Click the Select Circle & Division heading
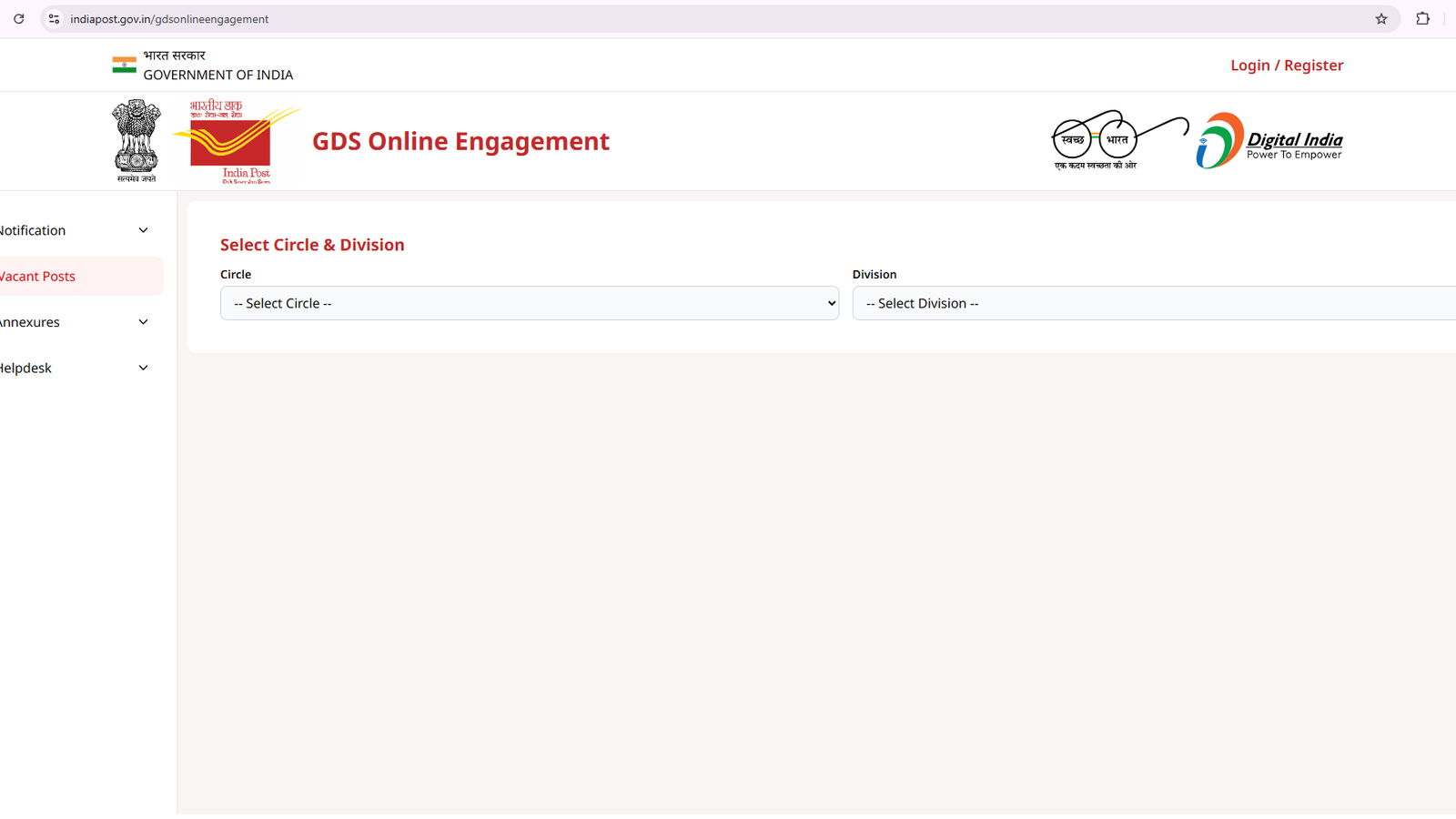 coord(312,245)
